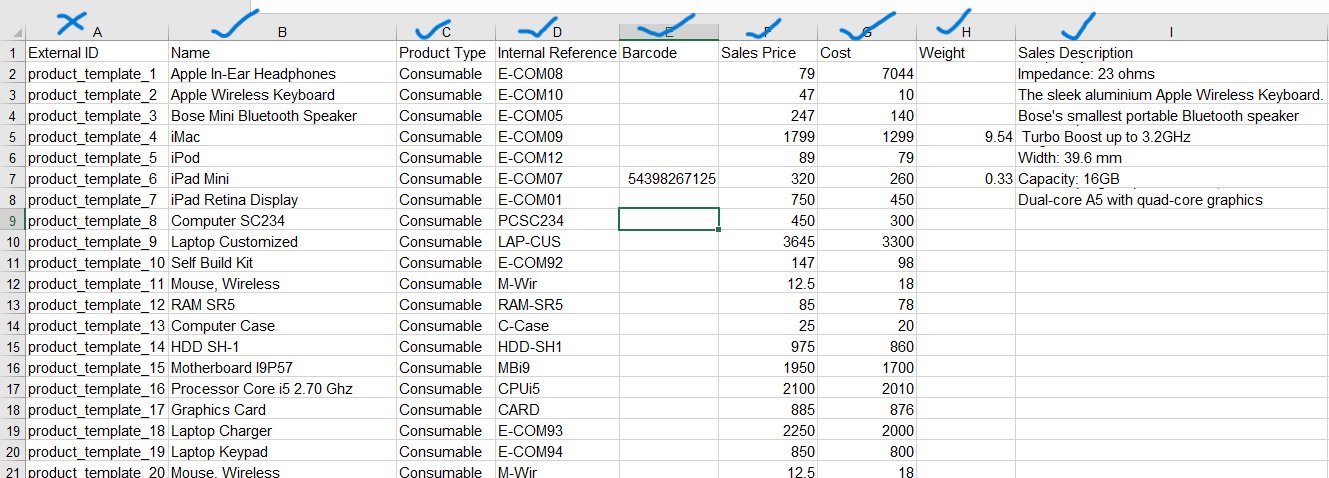Select internal reference "C-Case"
This screenshot has height=478, width=1329.
pos(557,326)
